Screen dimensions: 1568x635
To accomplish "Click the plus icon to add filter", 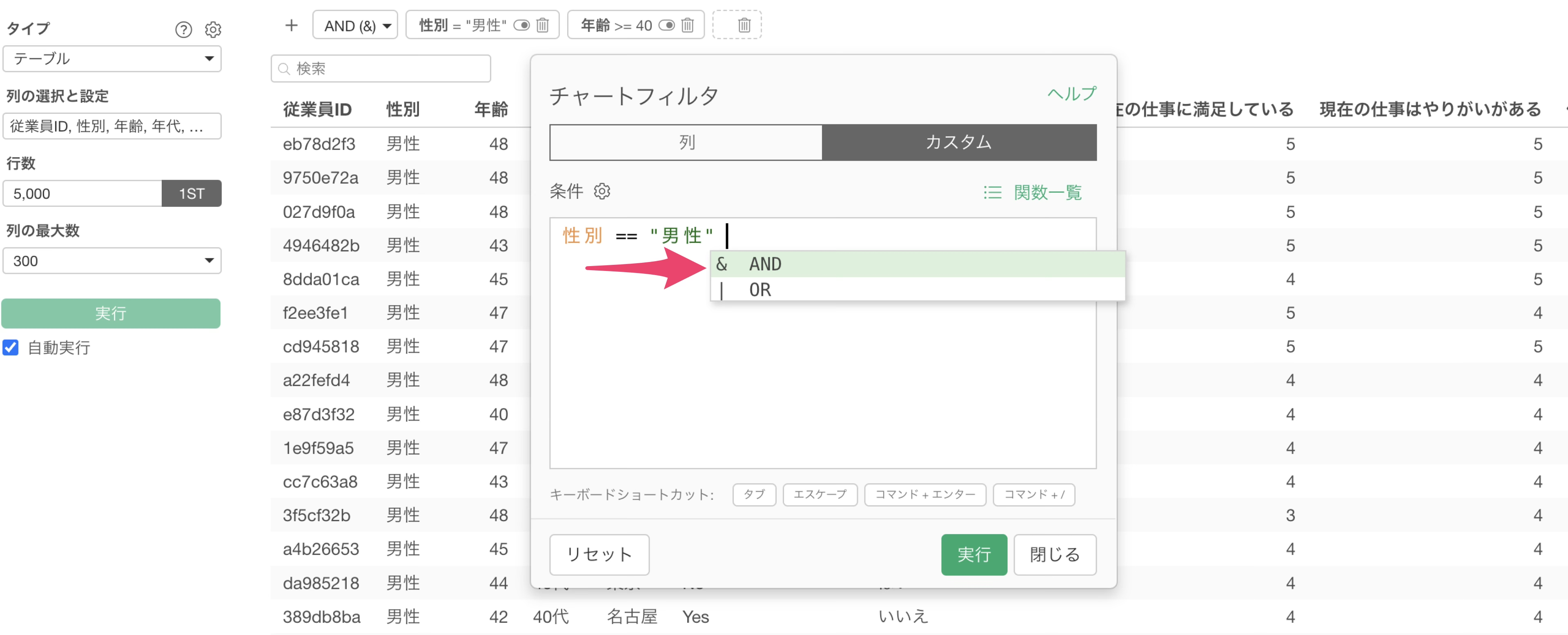I will tap(291, 26).
